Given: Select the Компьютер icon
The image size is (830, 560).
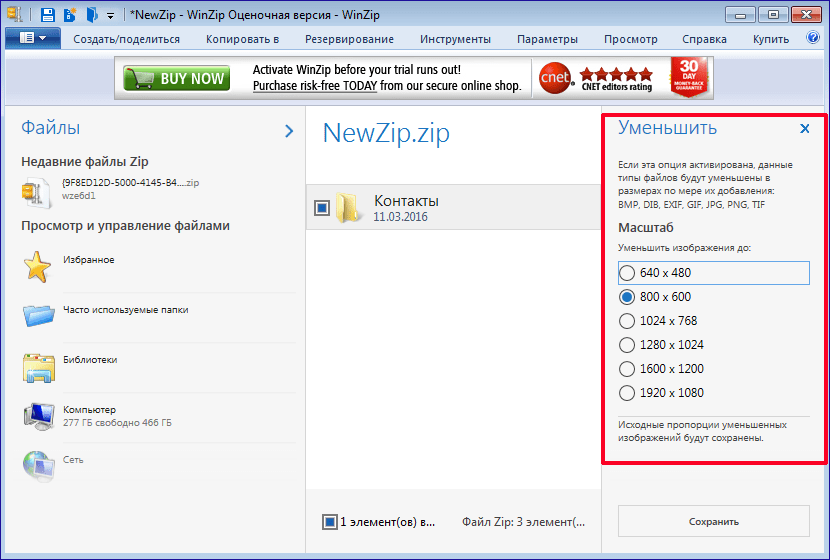Looking at the screenshot, I should coord(39,416).
